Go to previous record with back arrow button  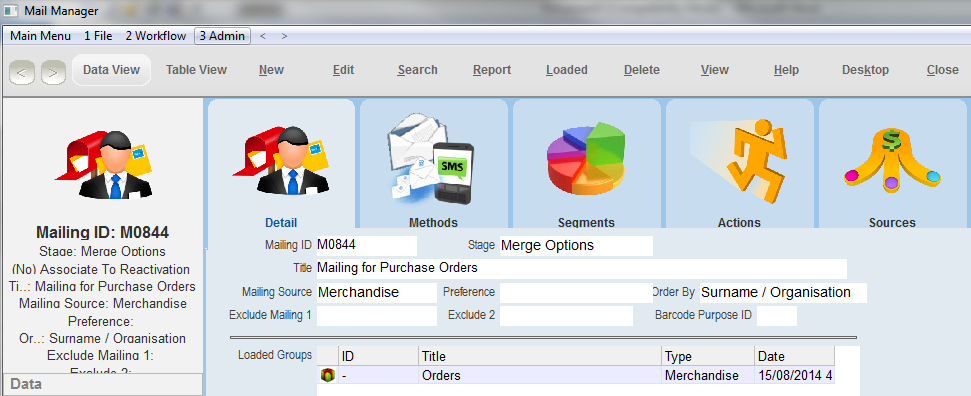22,73
